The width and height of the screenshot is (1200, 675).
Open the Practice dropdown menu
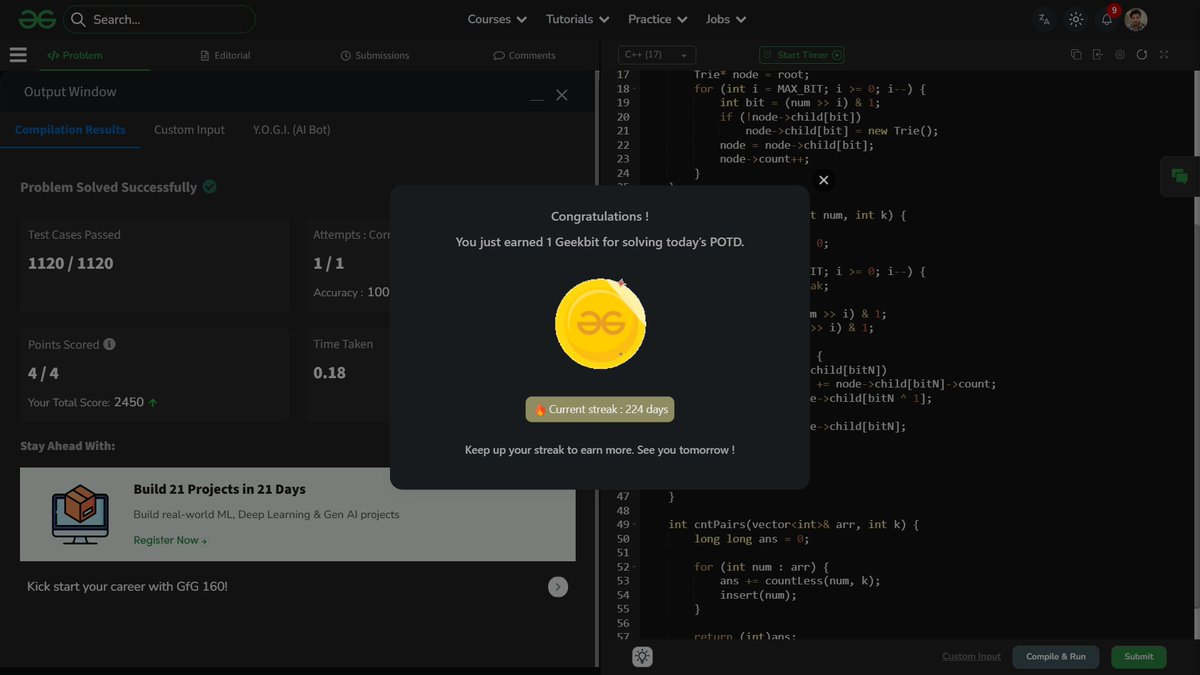[657, 18]
